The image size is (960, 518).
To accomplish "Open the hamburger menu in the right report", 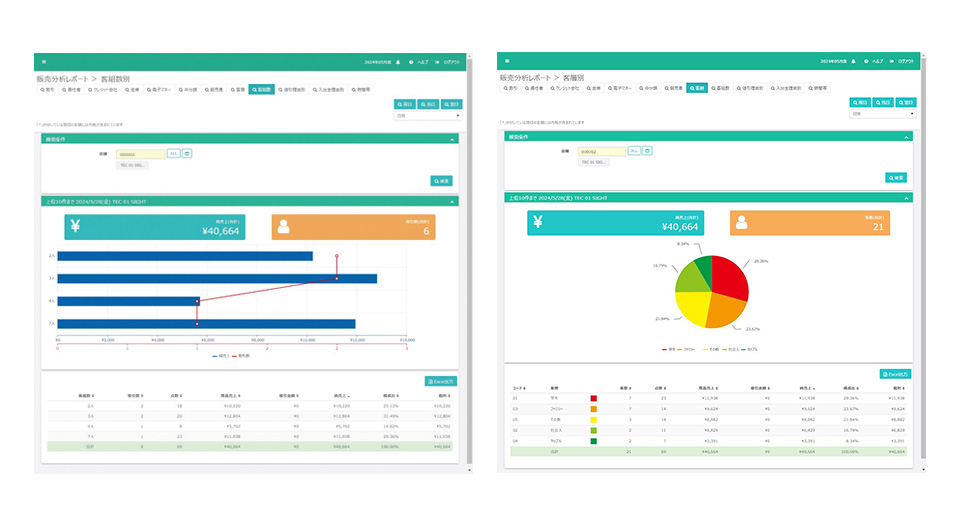I will [506, 61].
